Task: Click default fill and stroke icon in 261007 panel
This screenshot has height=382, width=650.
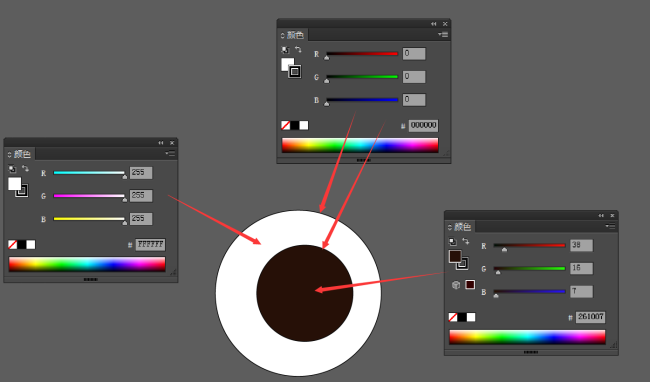Action: click(453, 241)
